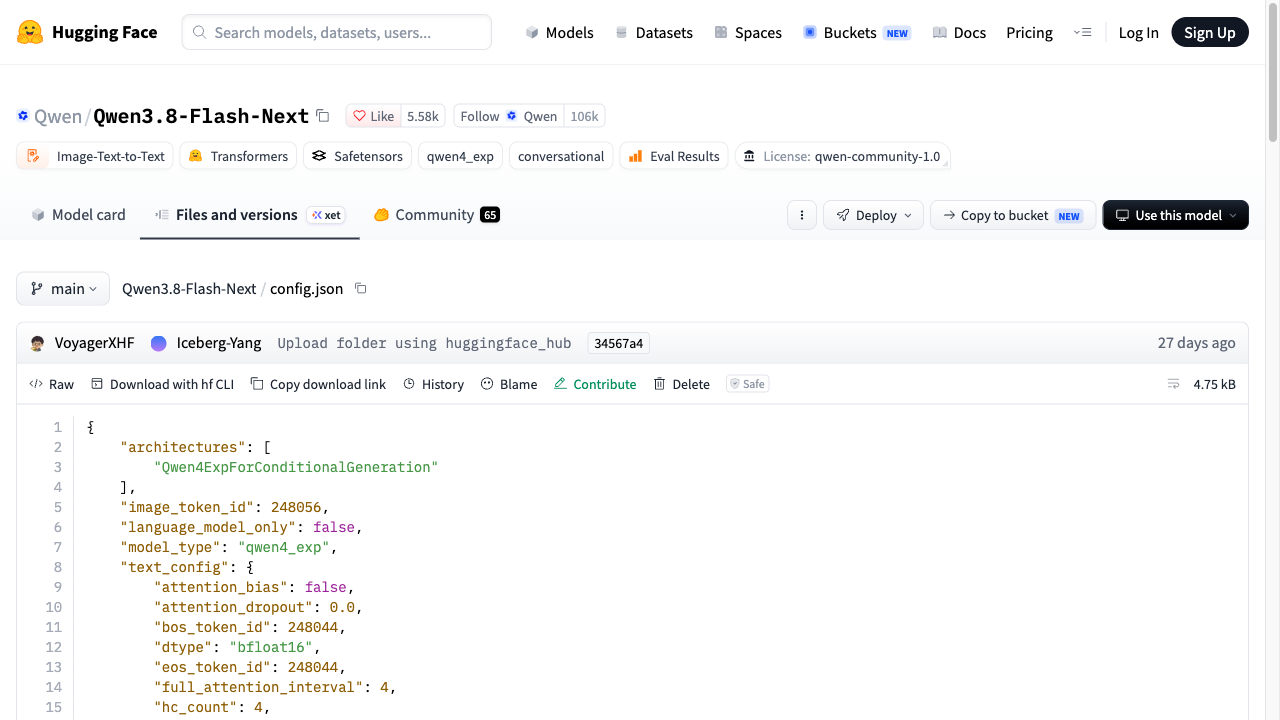
Task: Click the Contribute link
Action: [x=595, y=384]
